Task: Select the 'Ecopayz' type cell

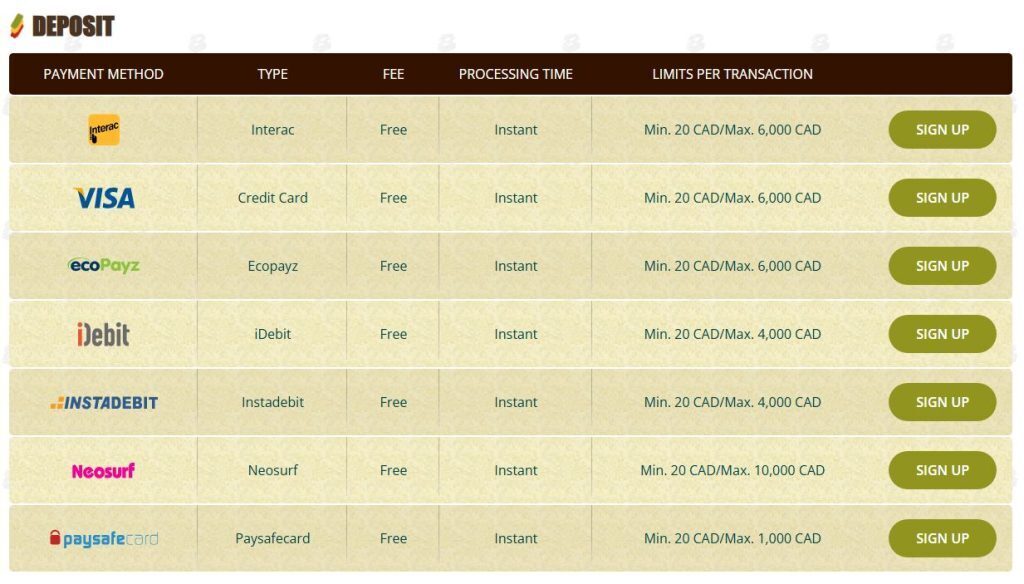Action: [272, 266]
